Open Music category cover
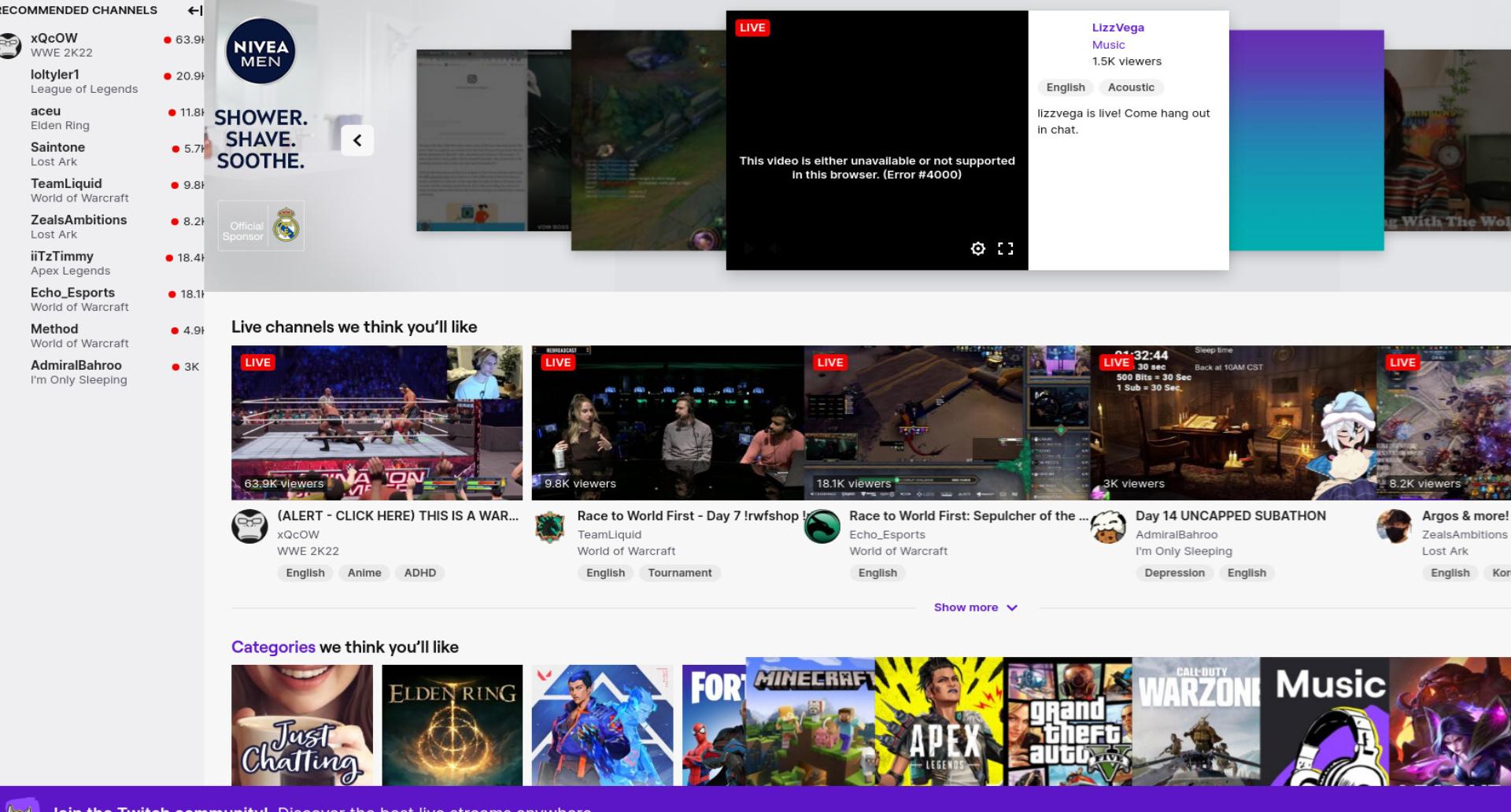Viewport: 1511px width, 812px height. [1324, 722]
